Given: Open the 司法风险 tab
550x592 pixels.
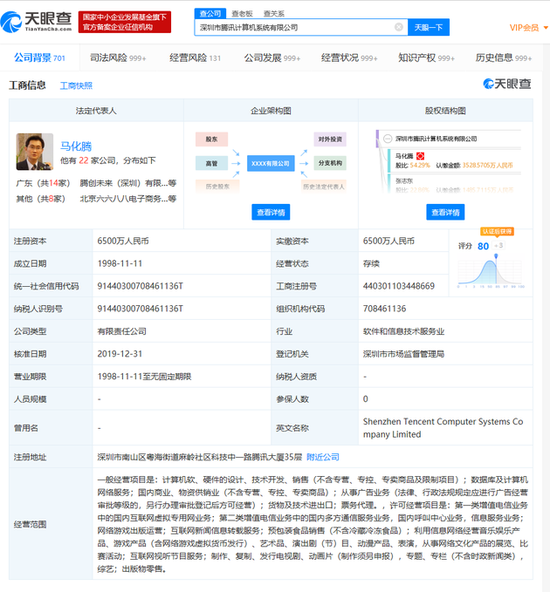Looking at the screenshot, I should (118, 58).
